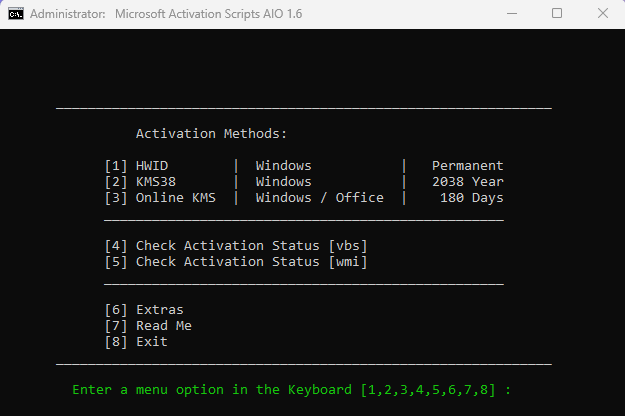The width and height of the screenshot is (625, 416).
Task: Click the '180 Days' validity text
Action: 472,198
